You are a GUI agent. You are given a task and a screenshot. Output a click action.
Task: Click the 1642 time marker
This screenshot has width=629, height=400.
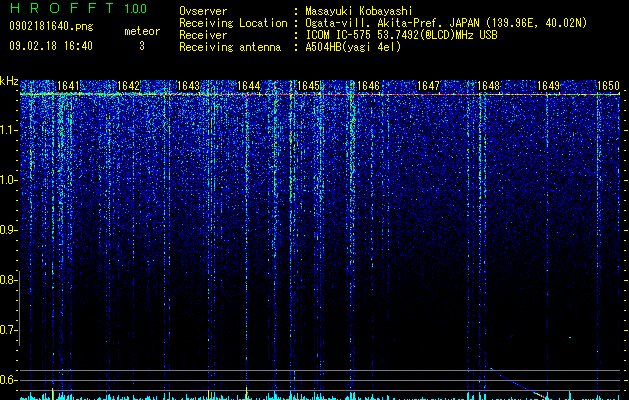click(x=128, y=86)
